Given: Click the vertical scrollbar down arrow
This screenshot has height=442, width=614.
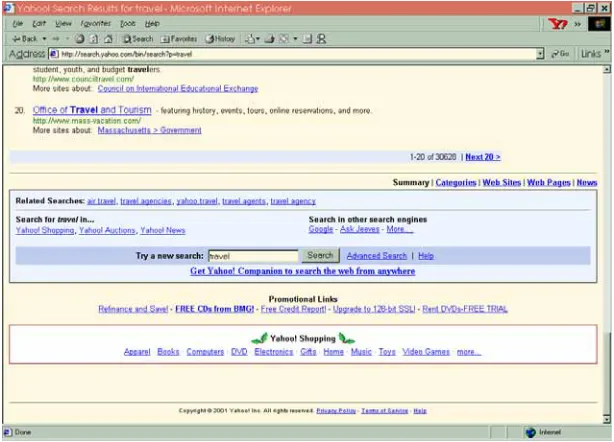Looking at the screenshot, I should click(607, 419).
